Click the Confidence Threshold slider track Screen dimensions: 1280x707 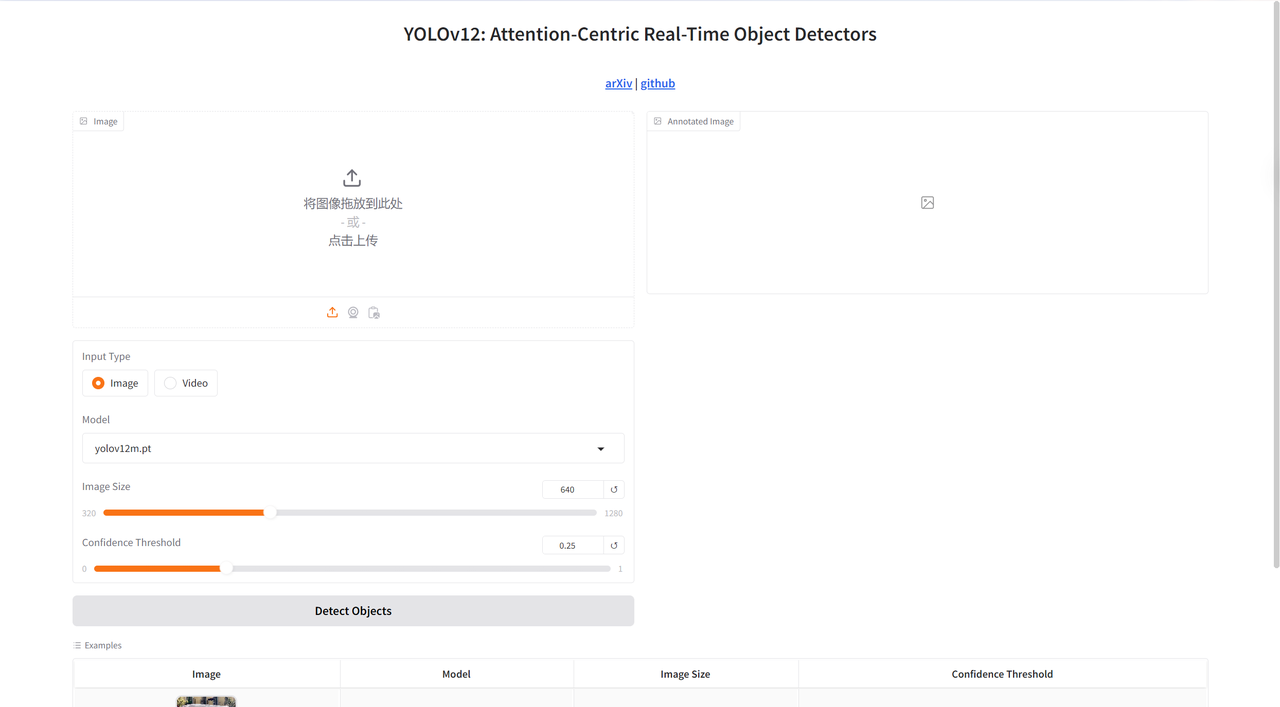pos(352,569)
